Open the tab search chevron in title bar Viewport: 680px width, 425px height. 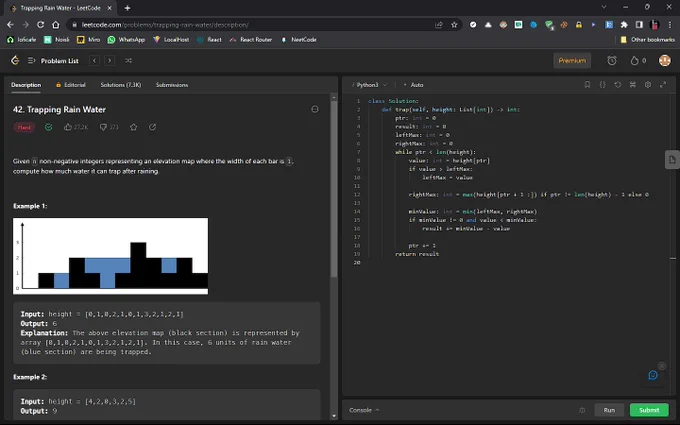click(x=604, y=7)
